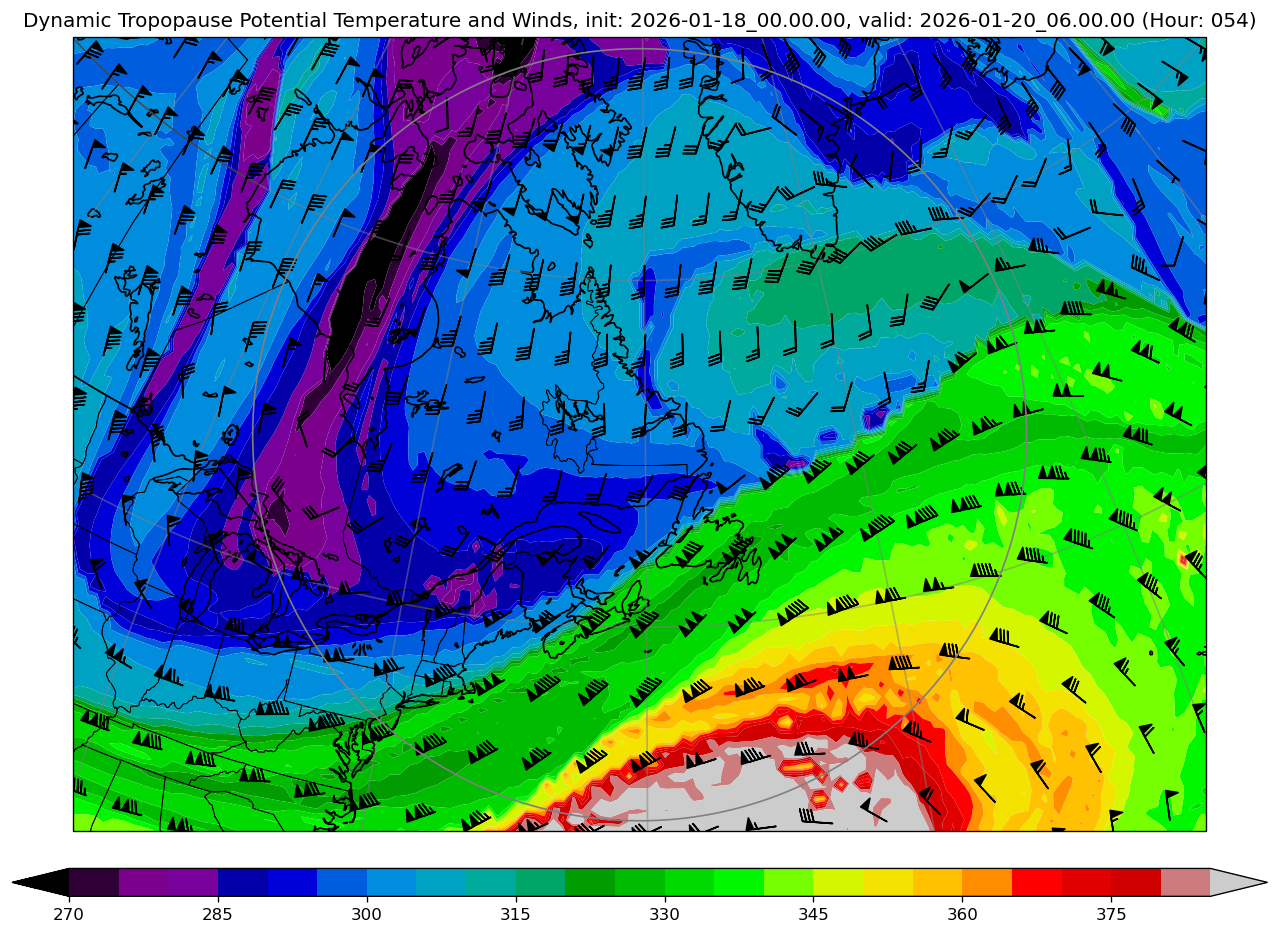Click the 315 colorbar tick label
Screen dimensions: 1279x935
tap(516, 915)
